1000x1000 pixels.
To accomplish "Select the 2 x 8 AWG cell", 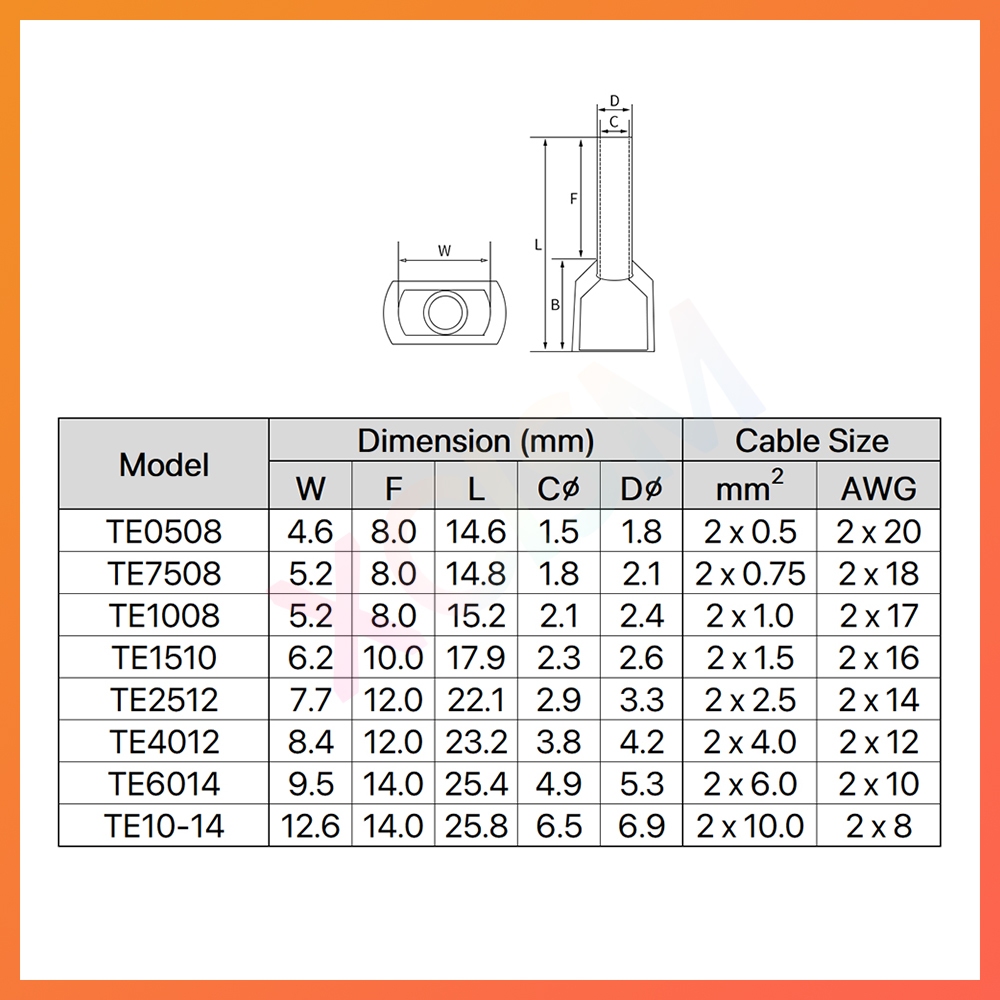I will pos(878,826).
